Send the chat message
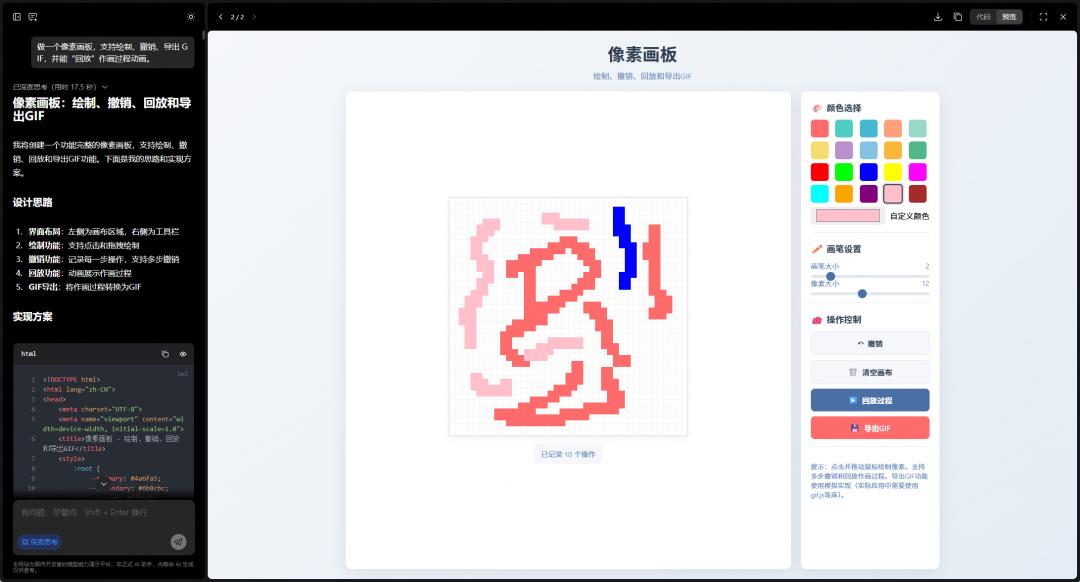1080x582 pixels. pos(178,542)
